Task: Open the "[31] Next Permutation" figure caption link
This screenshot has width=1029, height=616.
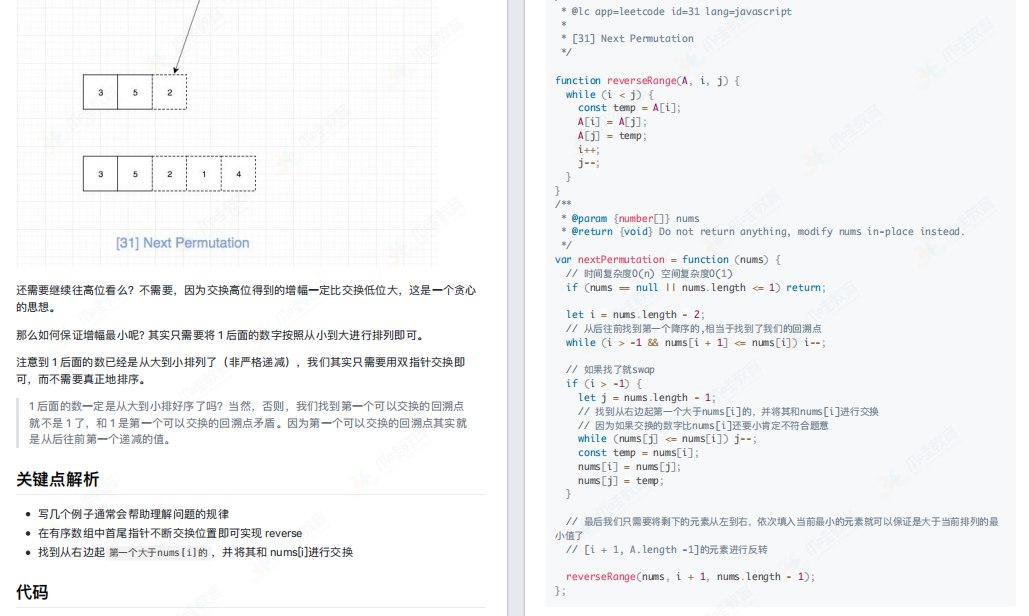Action: 182,243
